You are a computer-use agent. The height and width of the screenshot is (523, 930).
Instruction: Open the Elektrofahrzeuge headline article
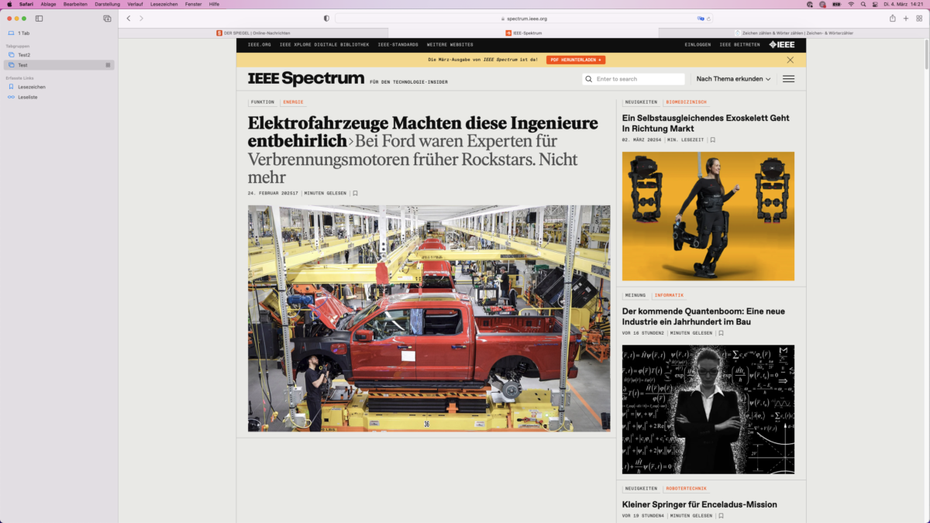pos(423,149)
